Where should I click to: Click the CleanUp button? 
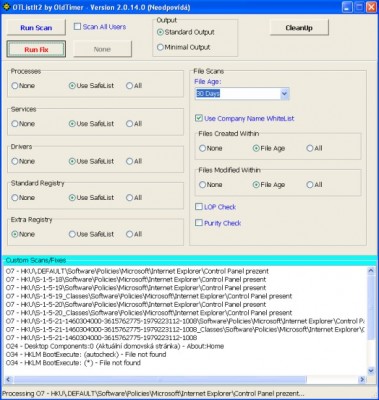tap(299, 28)
